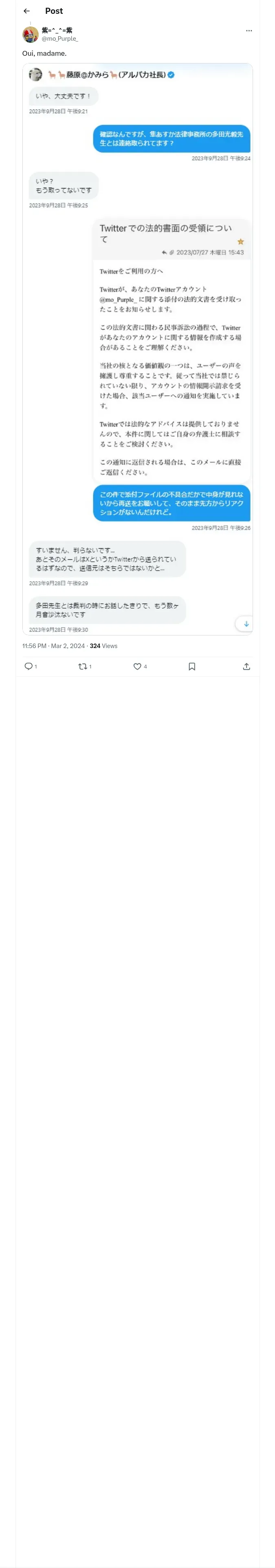Go back using the left arrow
275x1568 pixels.
click(x=26, y=11)
